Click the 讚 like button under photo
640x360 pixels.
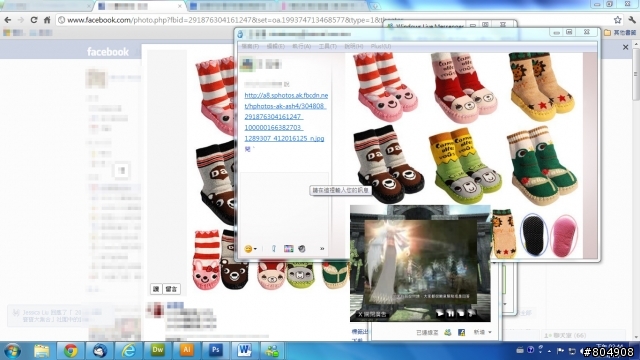tap(156, 289)
